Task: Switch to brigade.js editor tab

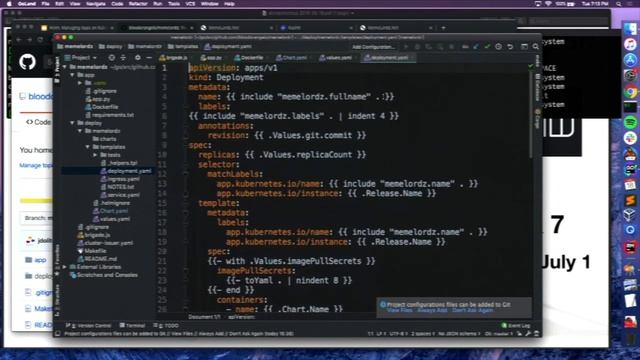Action: pos(174,58)
